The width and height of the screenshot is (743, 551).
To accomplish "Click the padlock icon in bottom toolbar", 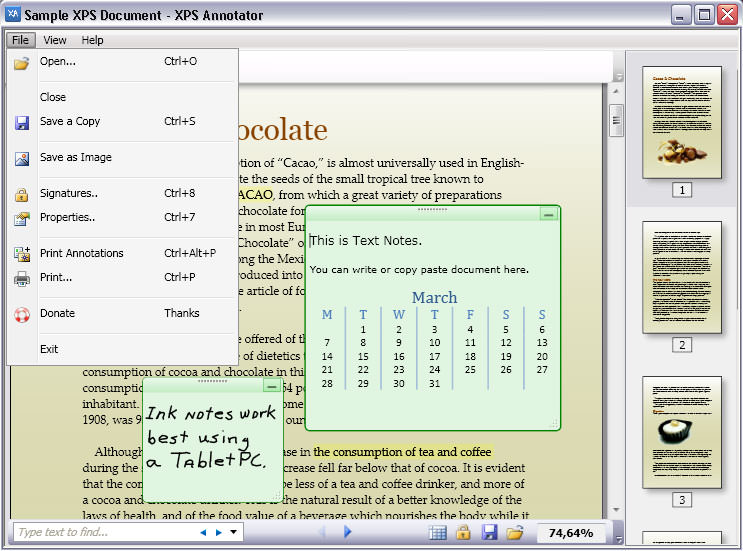I will click(x=463, y=533).
